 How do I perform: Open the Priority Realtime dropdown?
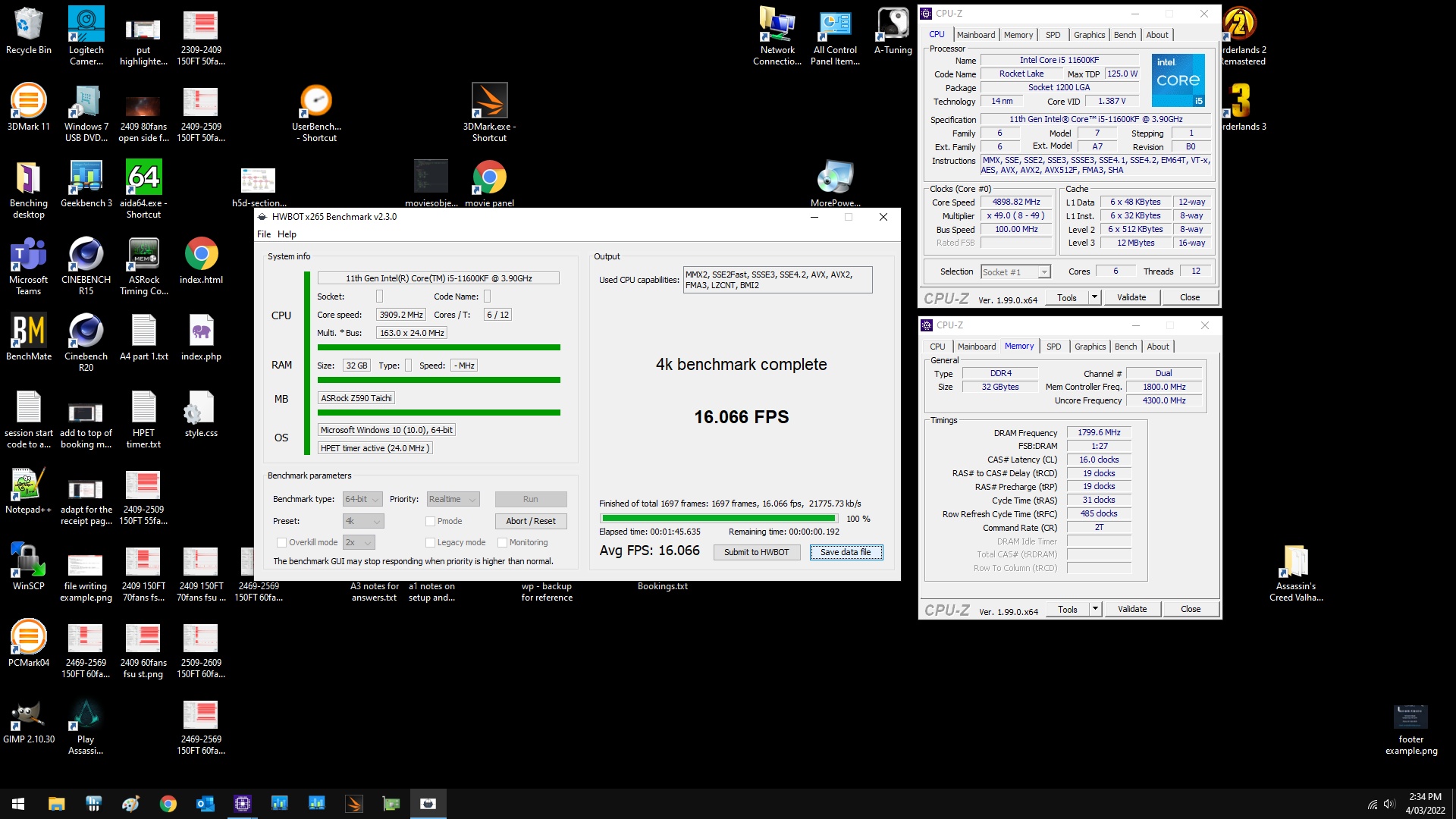(x=453, y=499)
